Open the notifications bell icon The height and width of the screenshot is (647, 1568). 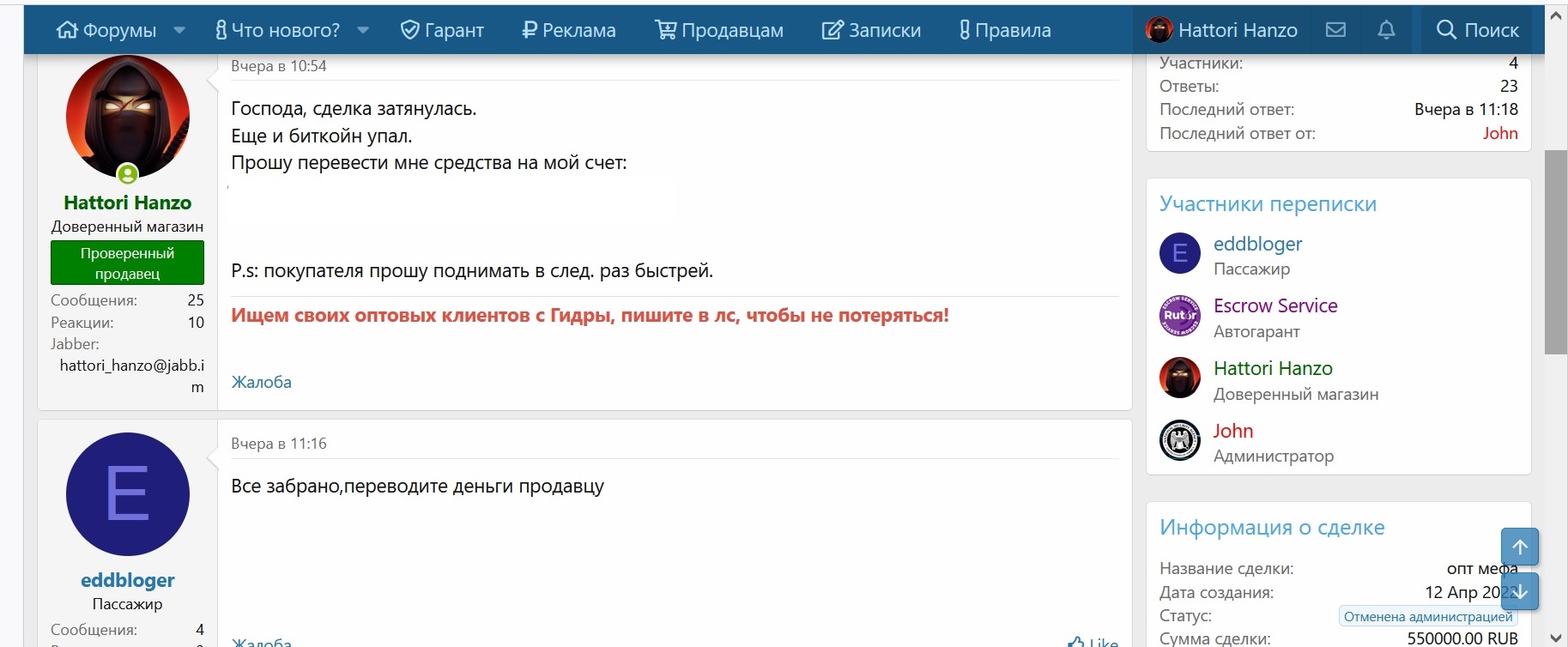tap(1386, 30)
